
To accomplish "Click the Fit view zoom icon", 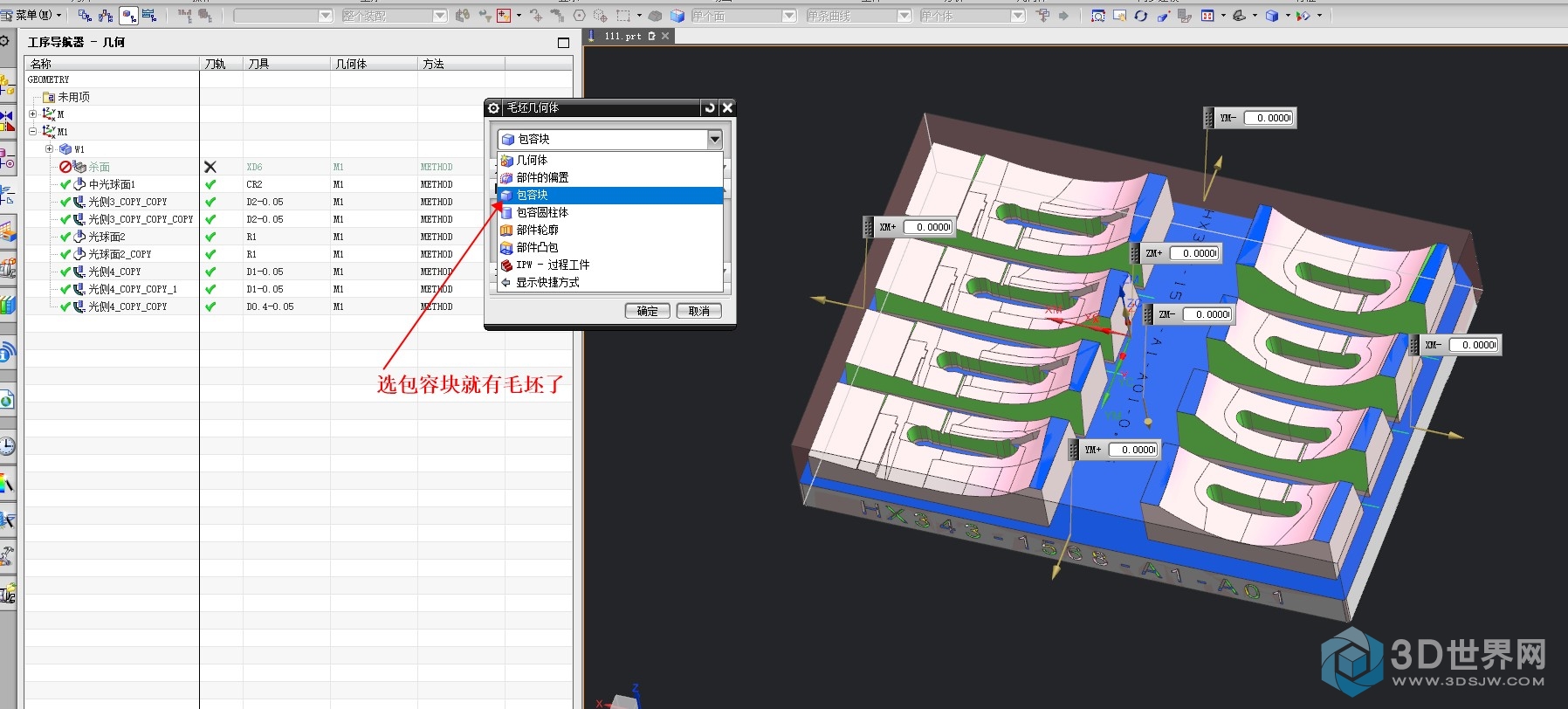I will click(1098, 16).
